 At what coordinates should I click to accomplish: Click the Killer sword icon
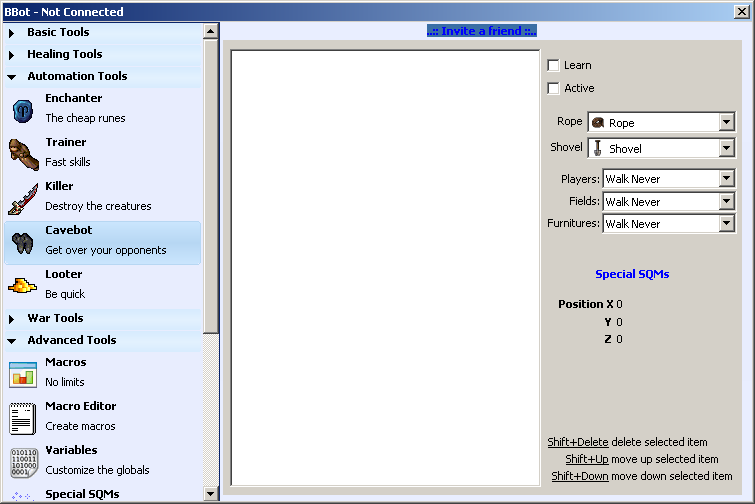click(x=23, y=198)
